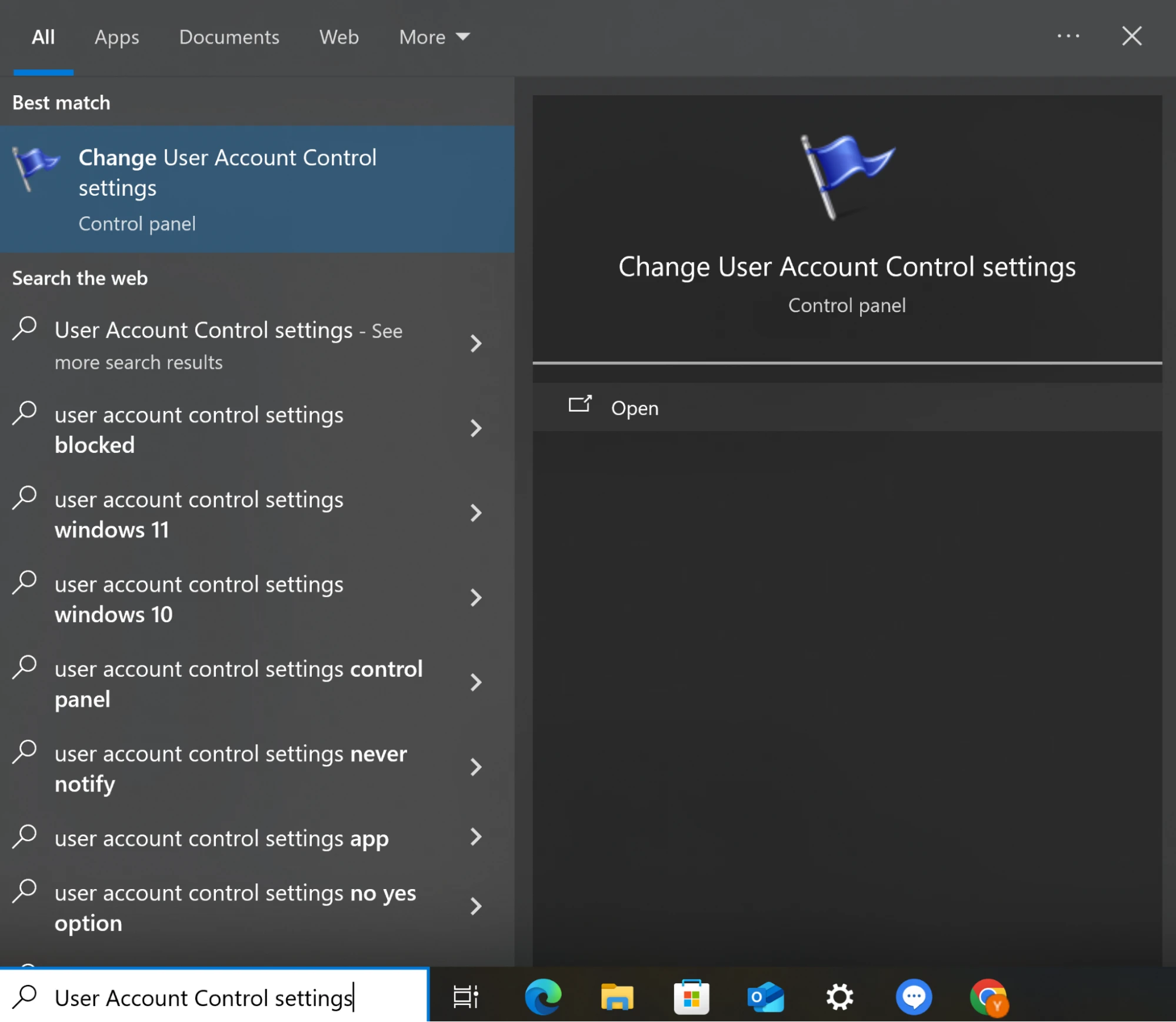
Task: Open the blue chat app on taskbar
Action: (914, 998)
